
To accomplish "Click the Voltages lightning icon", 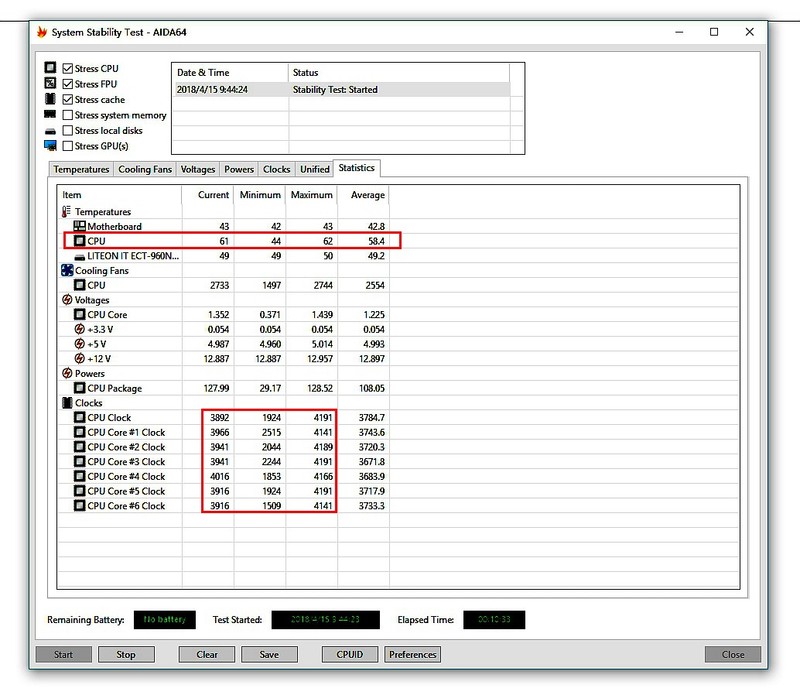I will [x=67, y=300].
